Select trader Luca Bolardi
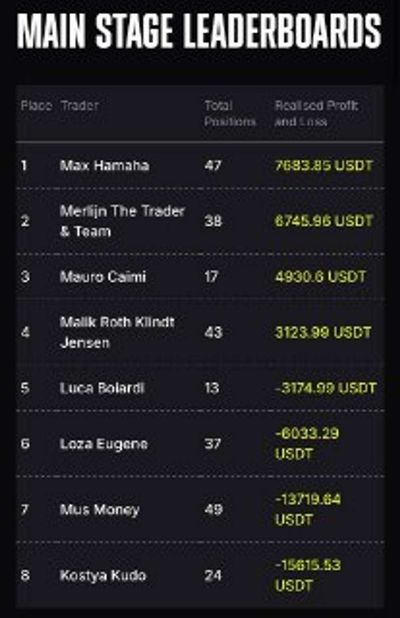 (x=102, y=388)
